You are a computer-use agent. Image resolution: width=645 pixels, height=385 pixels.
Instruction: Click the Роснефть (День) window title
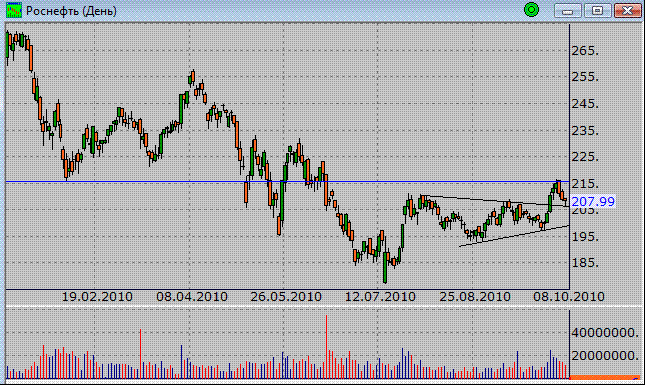71,11
